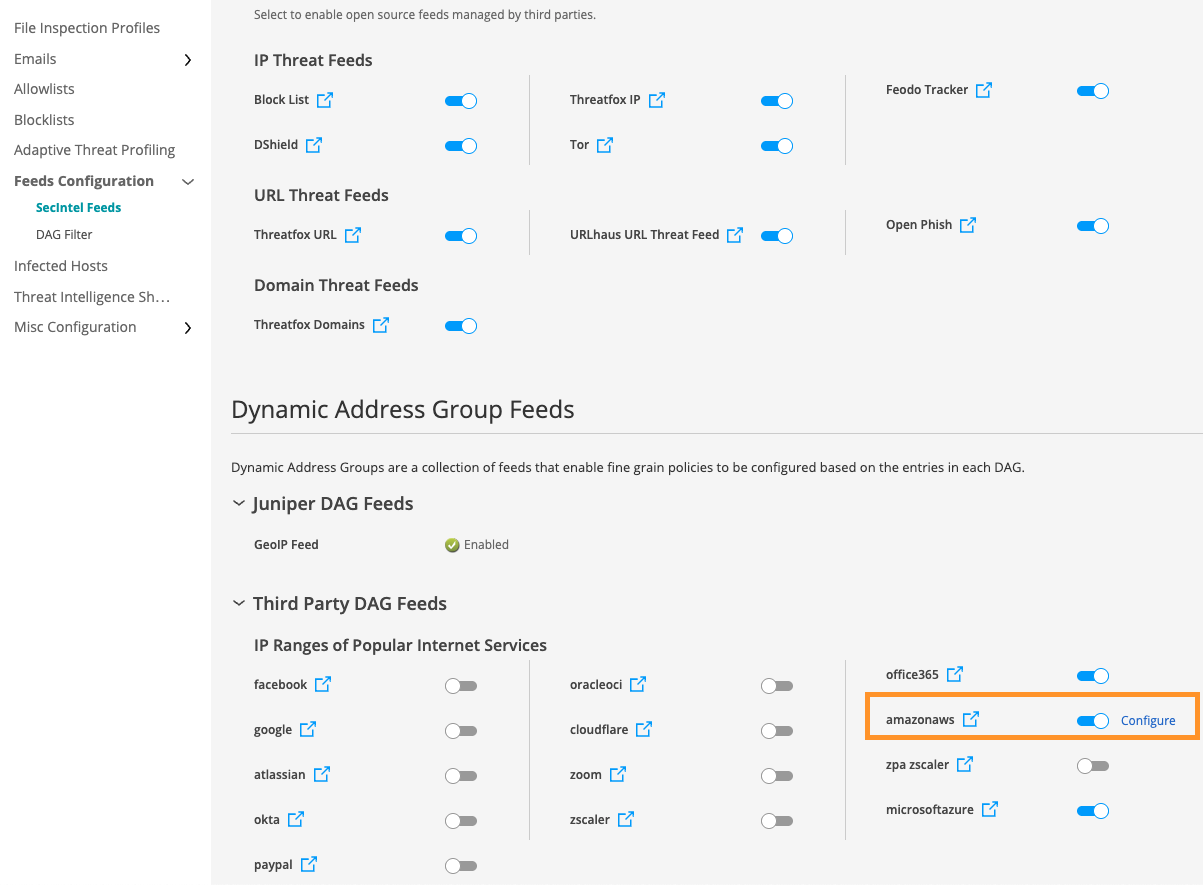Image resolution: width=1203 pixels, height=885 pixels.
Task: Turn off the amazonaws toggle
Action: click(1093, 721)
